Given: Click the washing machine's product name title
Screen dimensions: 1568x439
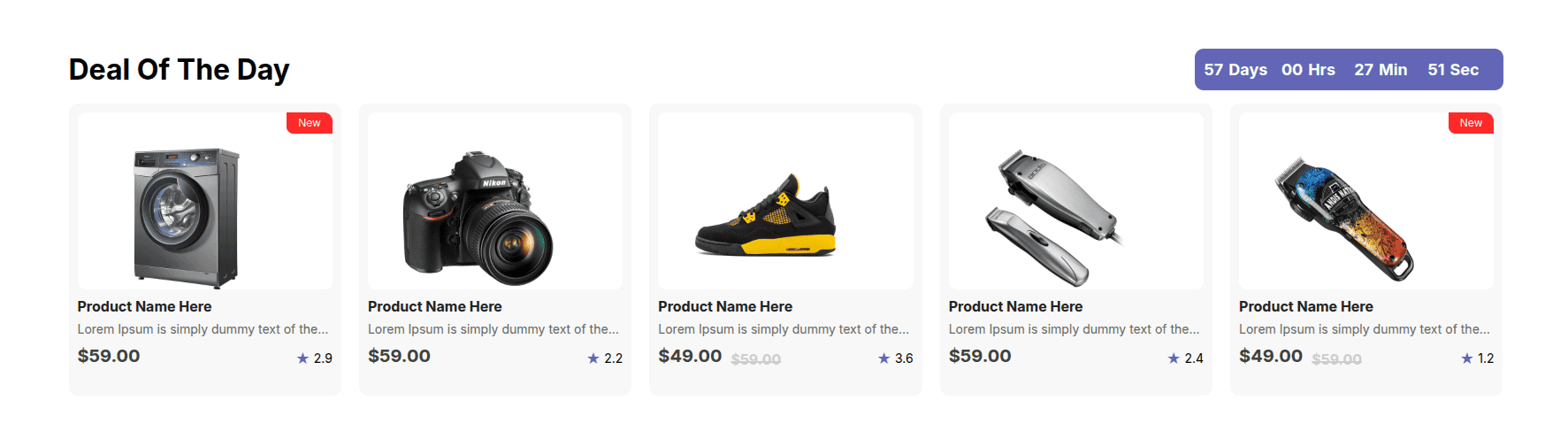Looking at the screenshot, I should click(144, 306).
